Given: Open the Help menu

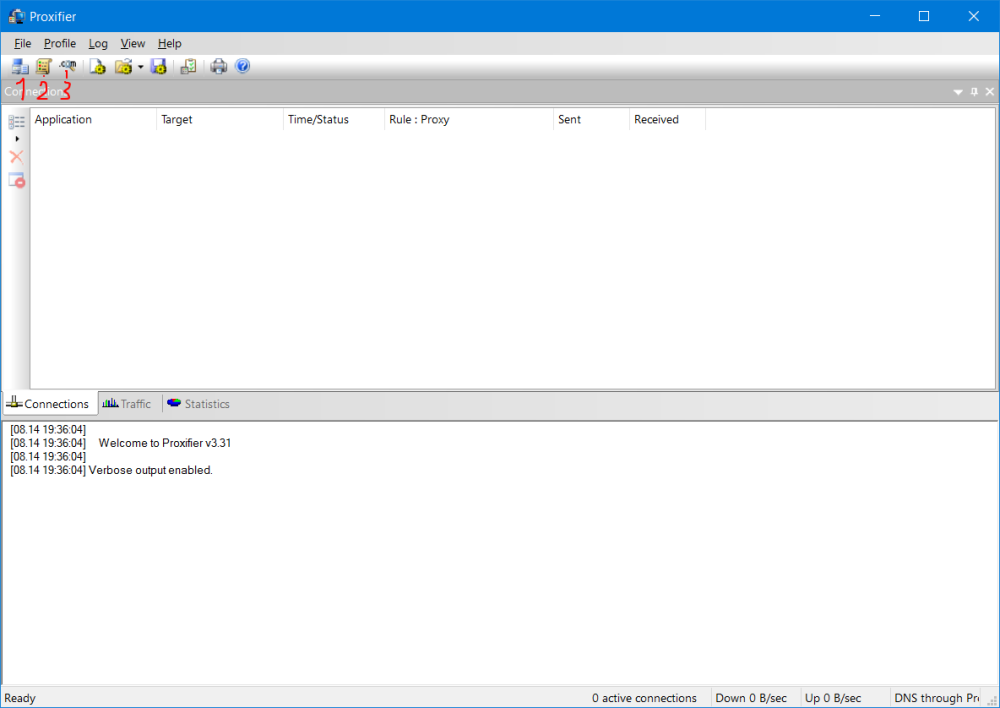Looking at the screenshot, I should click(170, 43).
